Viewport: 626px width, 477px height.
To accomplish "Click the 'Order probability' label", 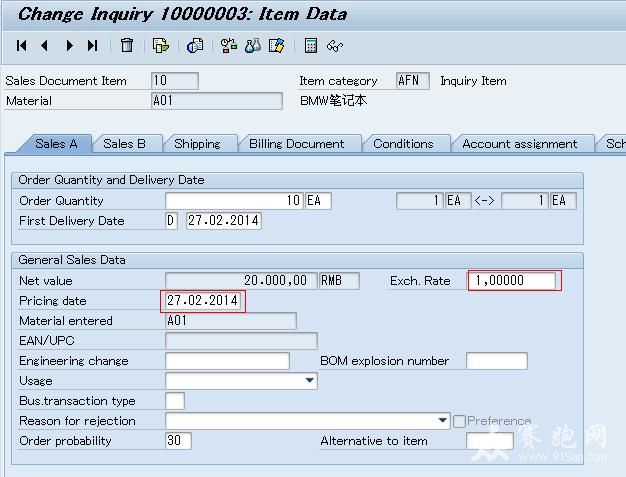I will click(x=65, y=441).
